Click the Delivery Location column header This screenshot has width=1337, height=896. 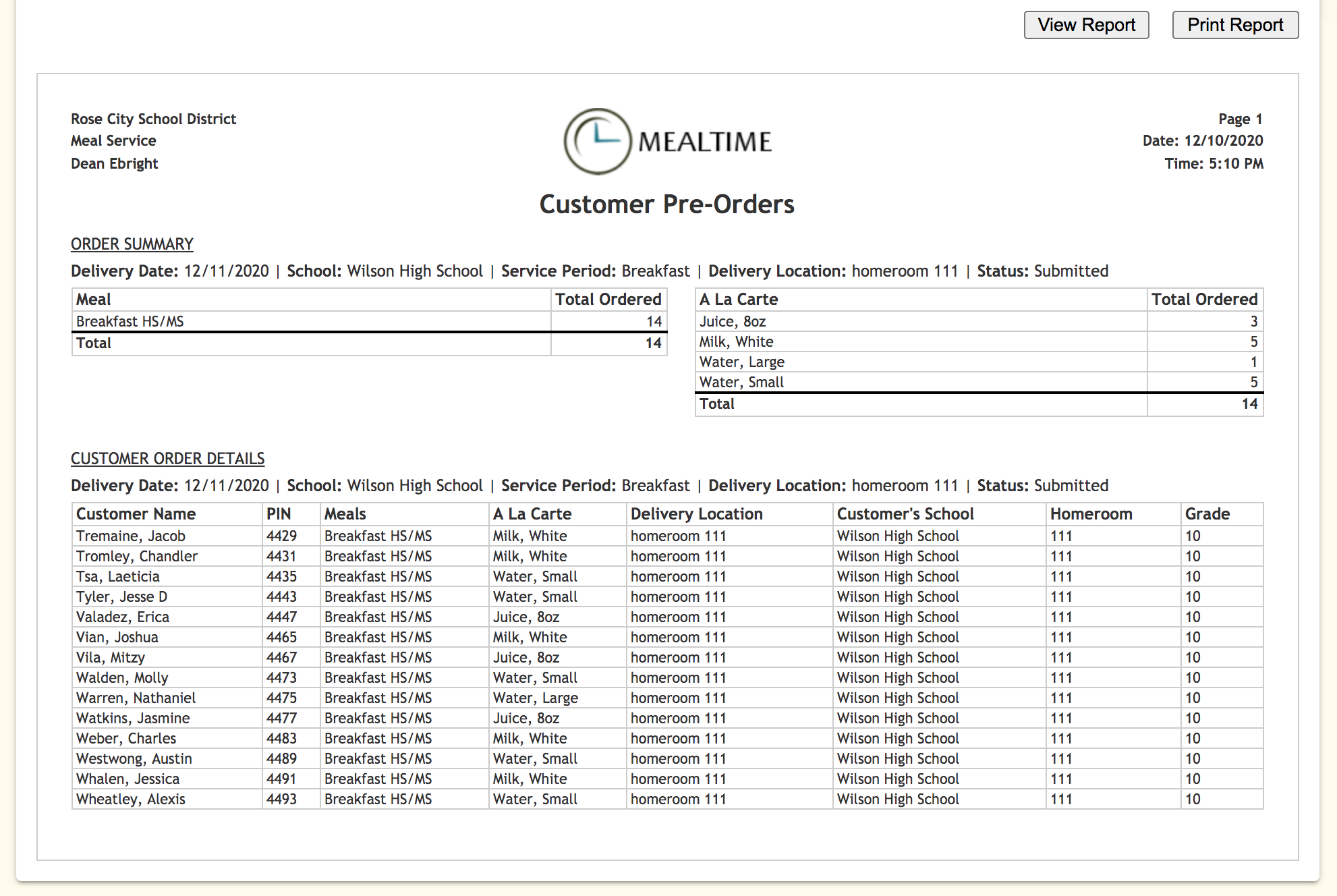coord(696,514)
